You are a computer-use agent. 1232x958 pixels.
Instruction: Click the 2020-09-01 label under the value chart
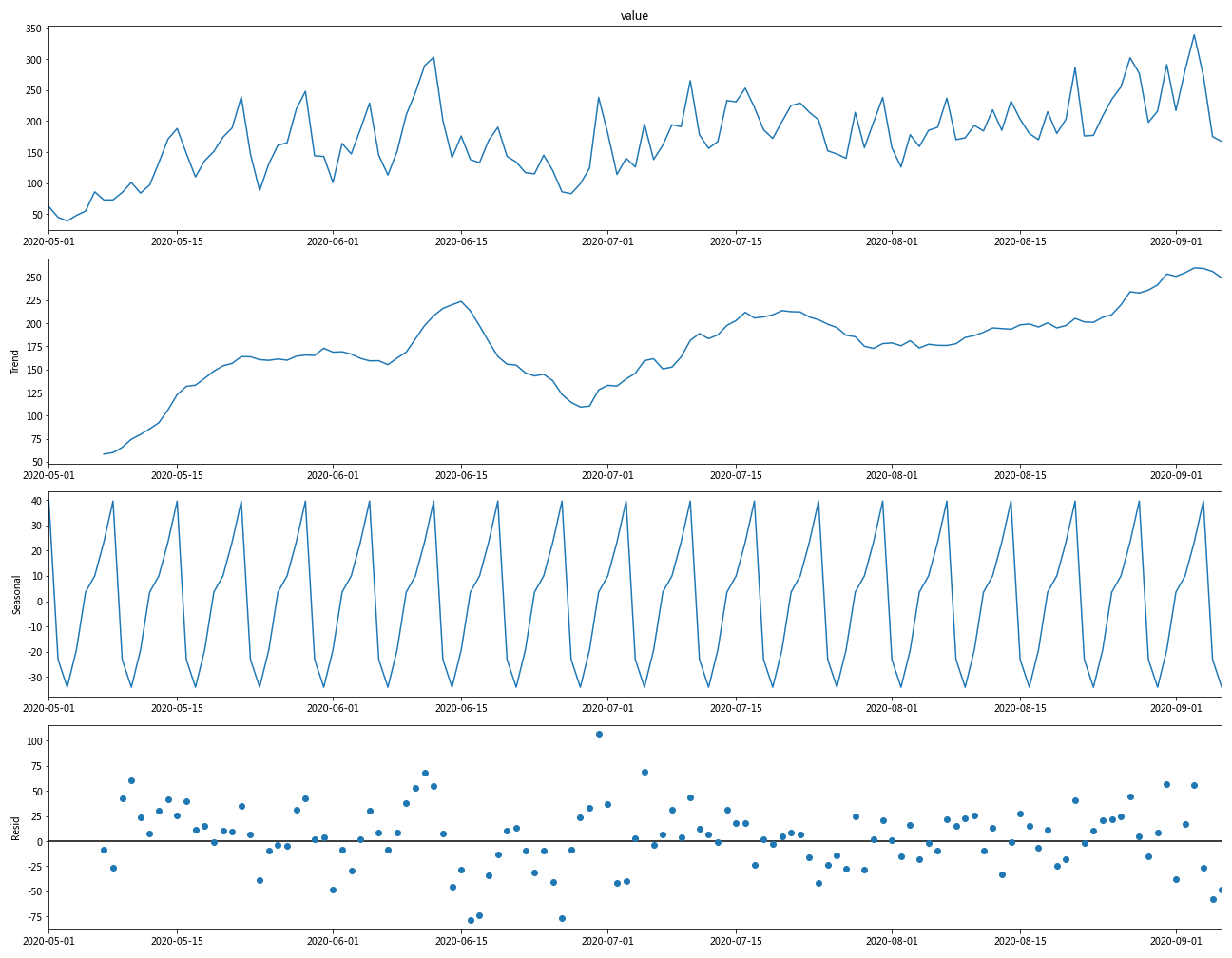[1176, 241]
